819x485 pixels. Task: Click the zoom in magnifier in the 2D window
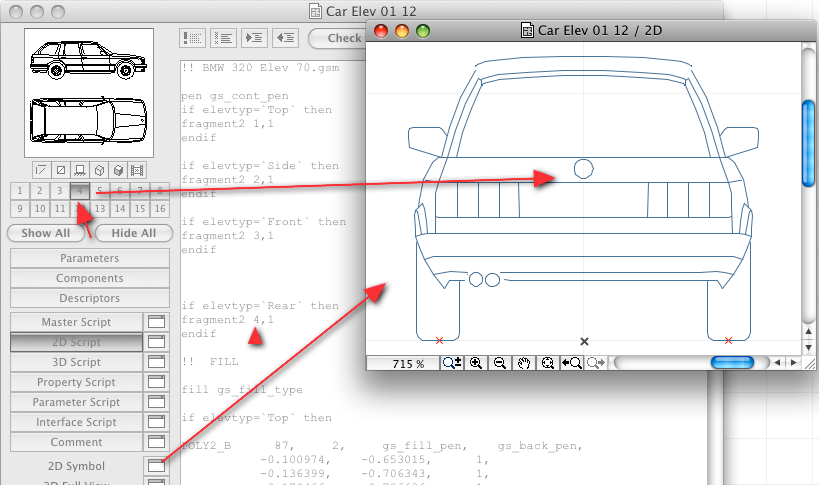pyautogui.click(x=476, y=363)
